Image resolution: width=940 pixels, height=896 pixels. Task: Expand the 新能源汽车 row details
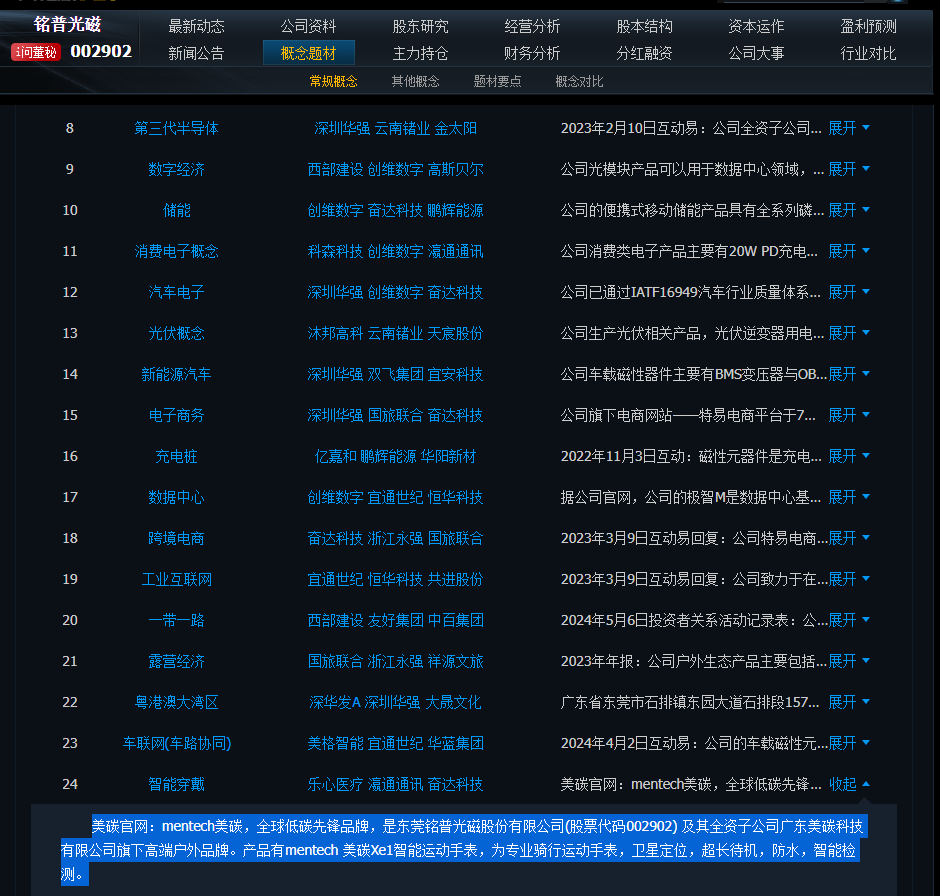[848, 374]
